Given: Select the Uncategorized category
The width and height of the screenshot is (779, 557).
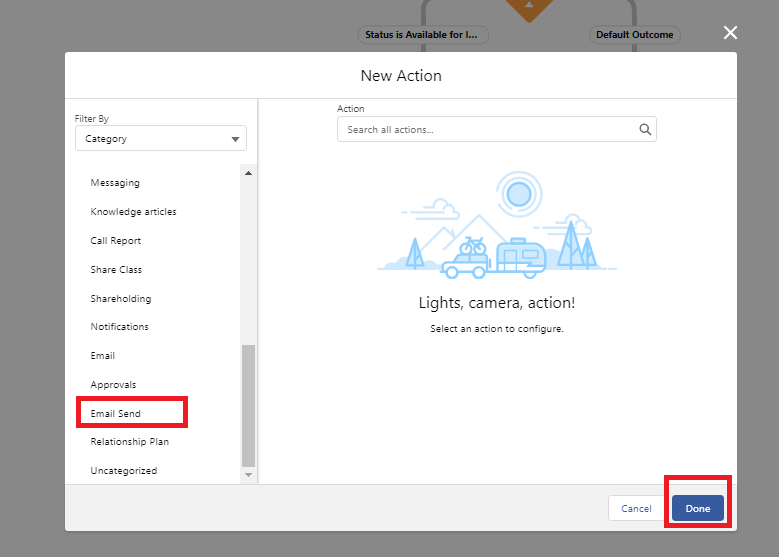Looking at the screenshot, I should (124, 471).
